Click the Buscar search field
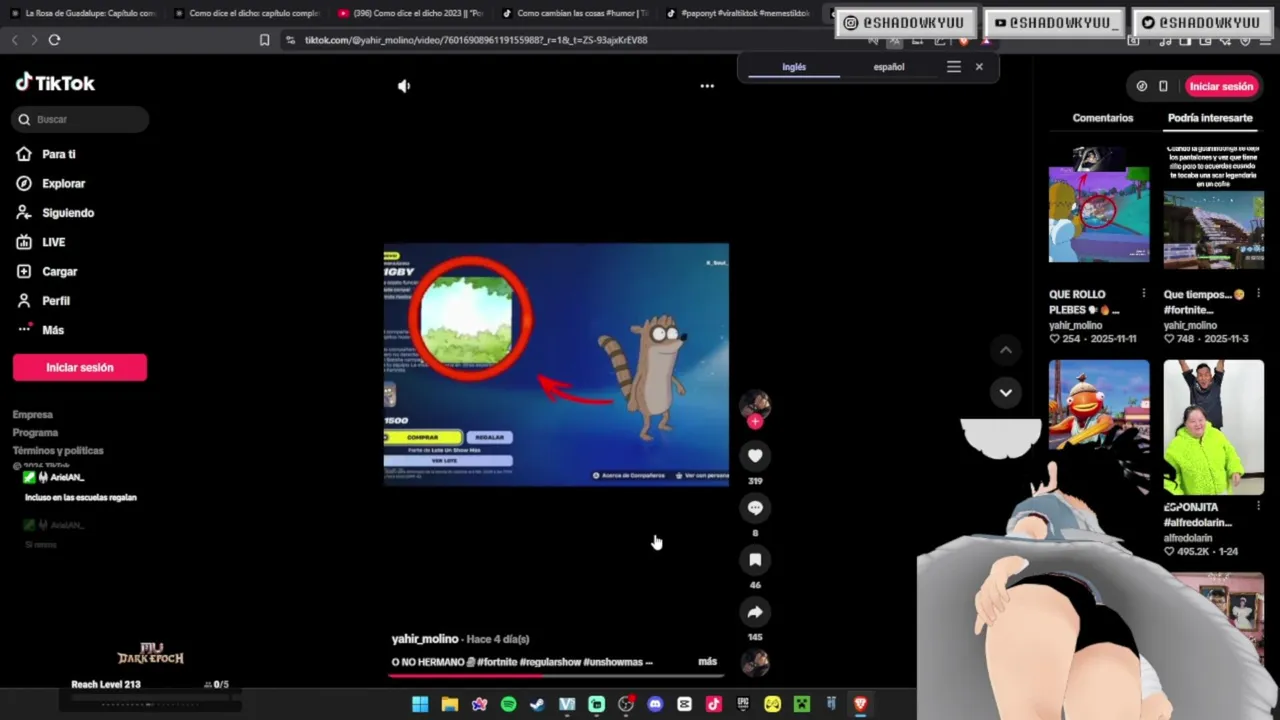The width and height of the screenshot is (1280, 720). point(81,119)
